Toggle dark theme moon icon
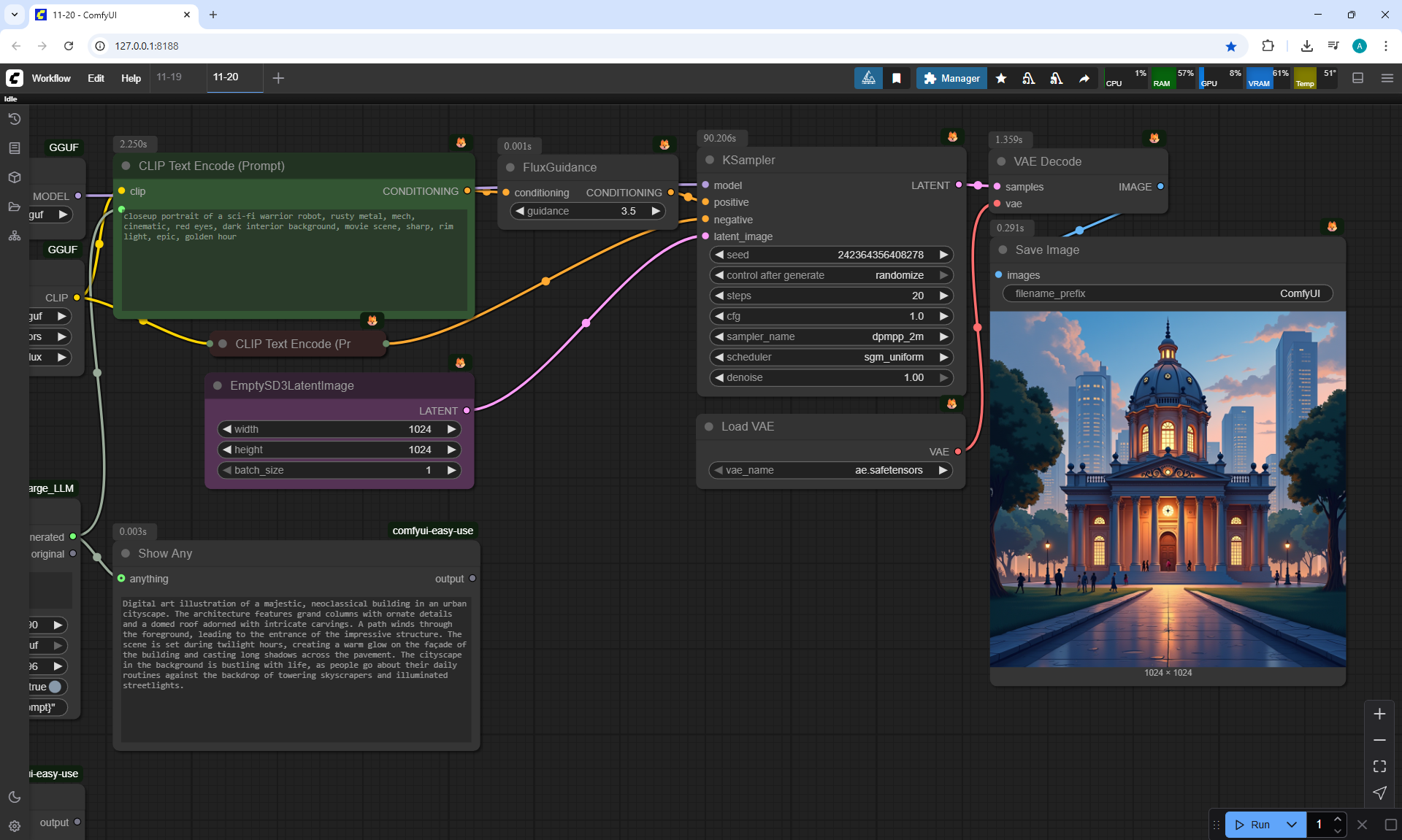 pos(15,797)
